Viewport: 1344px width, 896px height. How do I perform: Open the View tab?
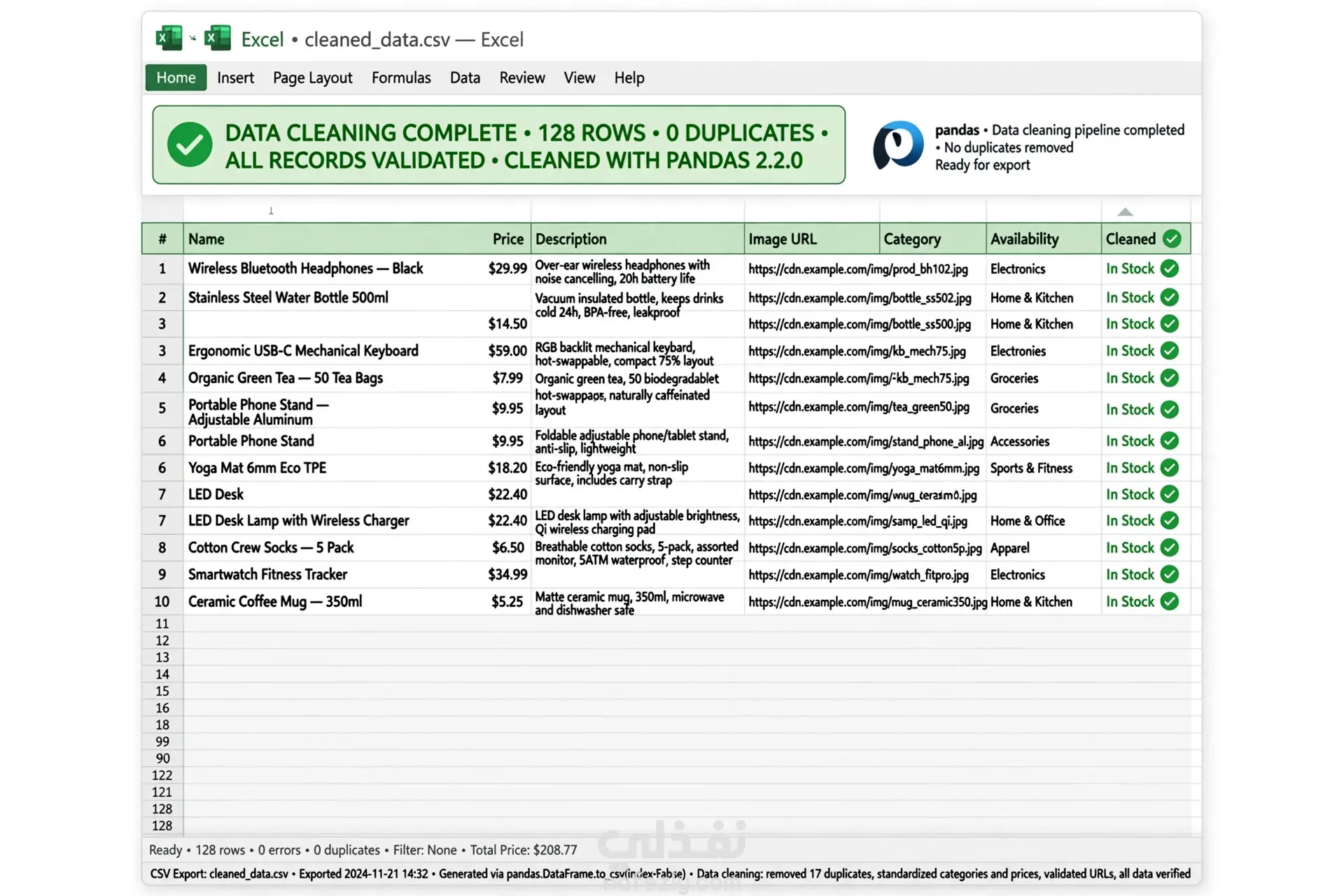tap(580, 78)
